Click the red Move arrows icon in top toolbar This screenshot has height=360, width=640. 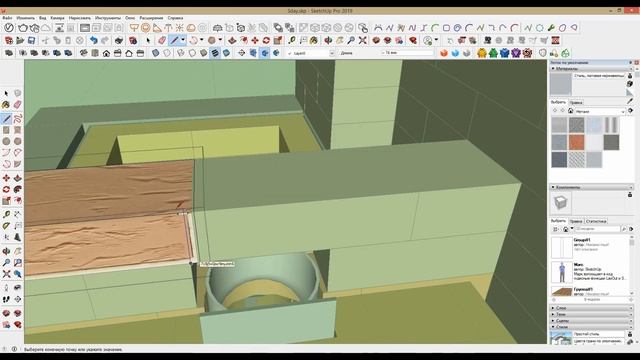(255, 40)
